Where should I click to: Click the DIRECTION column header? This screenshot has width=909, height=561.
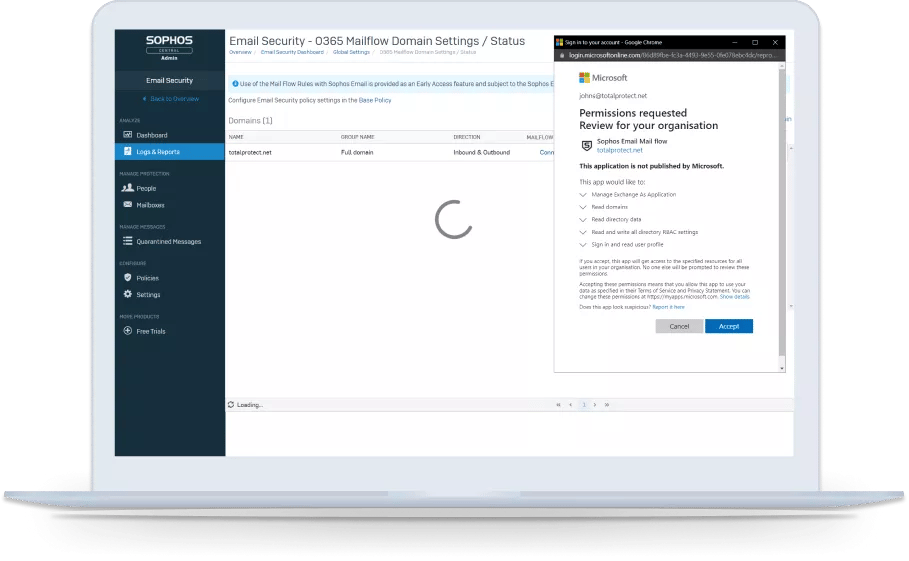tap(467, 137)
